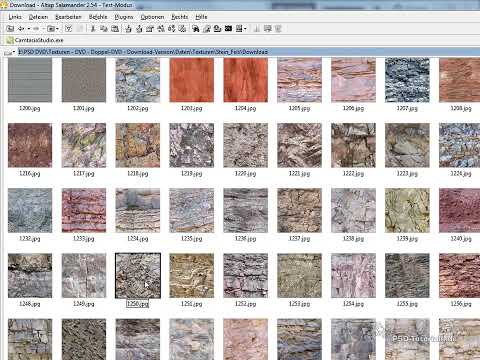The width and height of the screenshot is (480, 360).
Task: Open the Befehle menu
Action: (x=98, y=17)
